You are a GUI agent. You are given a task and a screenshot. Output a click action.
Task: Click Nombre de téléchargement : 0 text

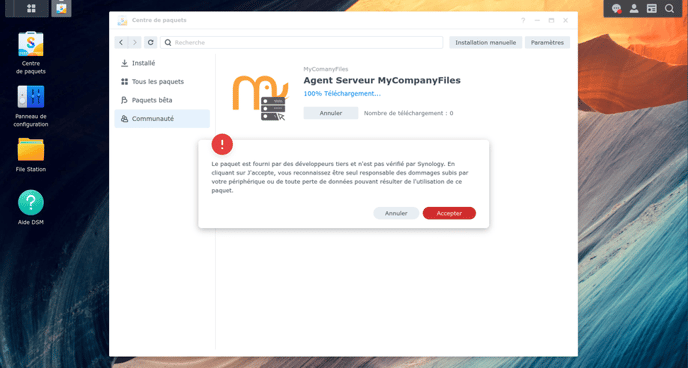(x=408, y=113)
